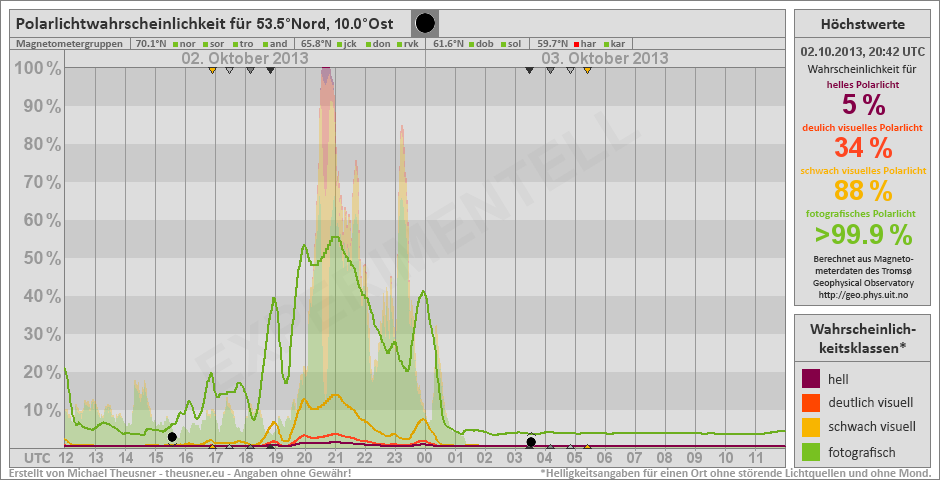
Task: Click the '21' hour label on UTC axis
Action: (x=335, y=457)
